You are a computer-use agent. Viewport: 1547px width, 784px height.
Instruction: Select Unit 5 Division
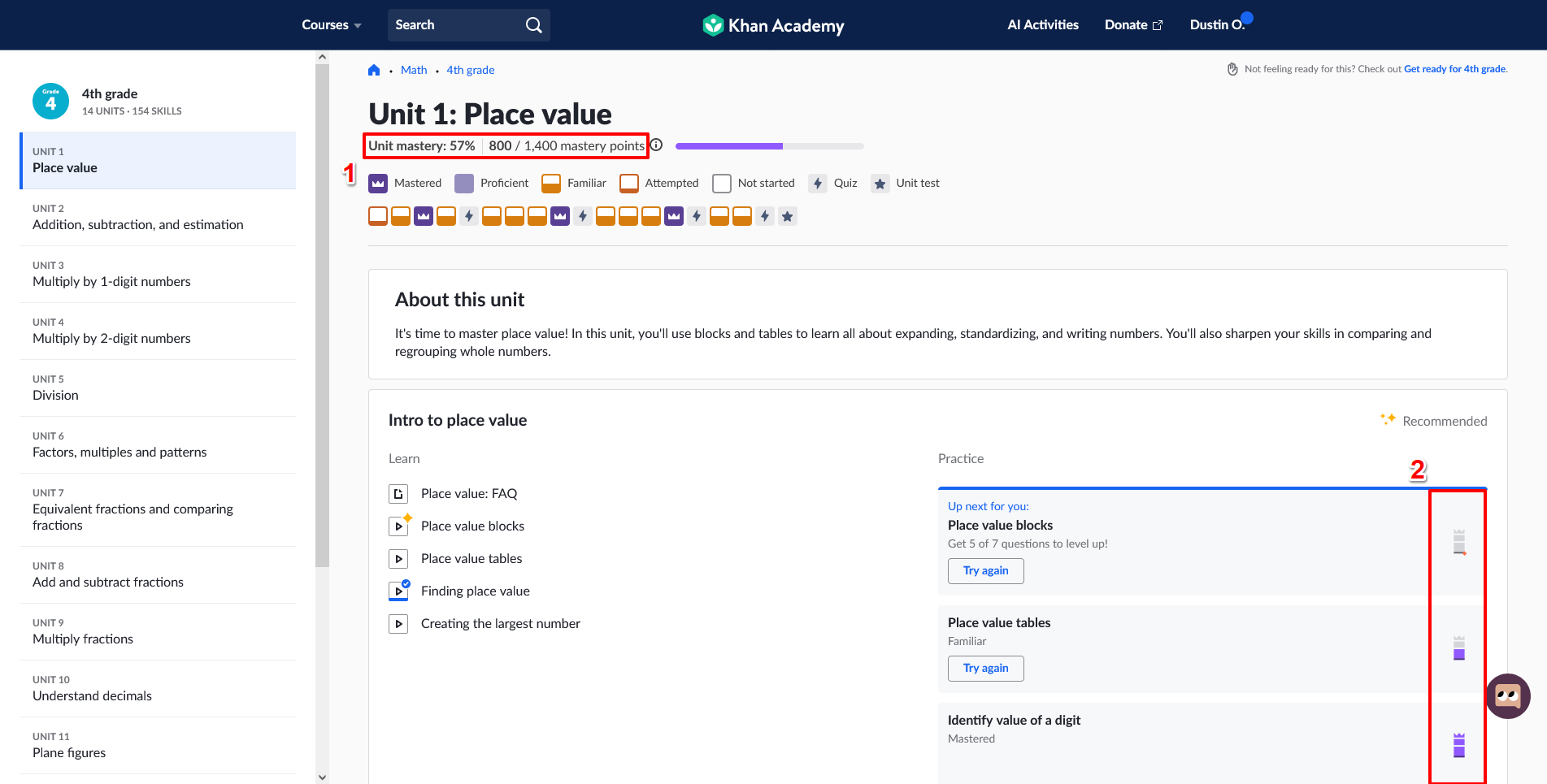159,388
